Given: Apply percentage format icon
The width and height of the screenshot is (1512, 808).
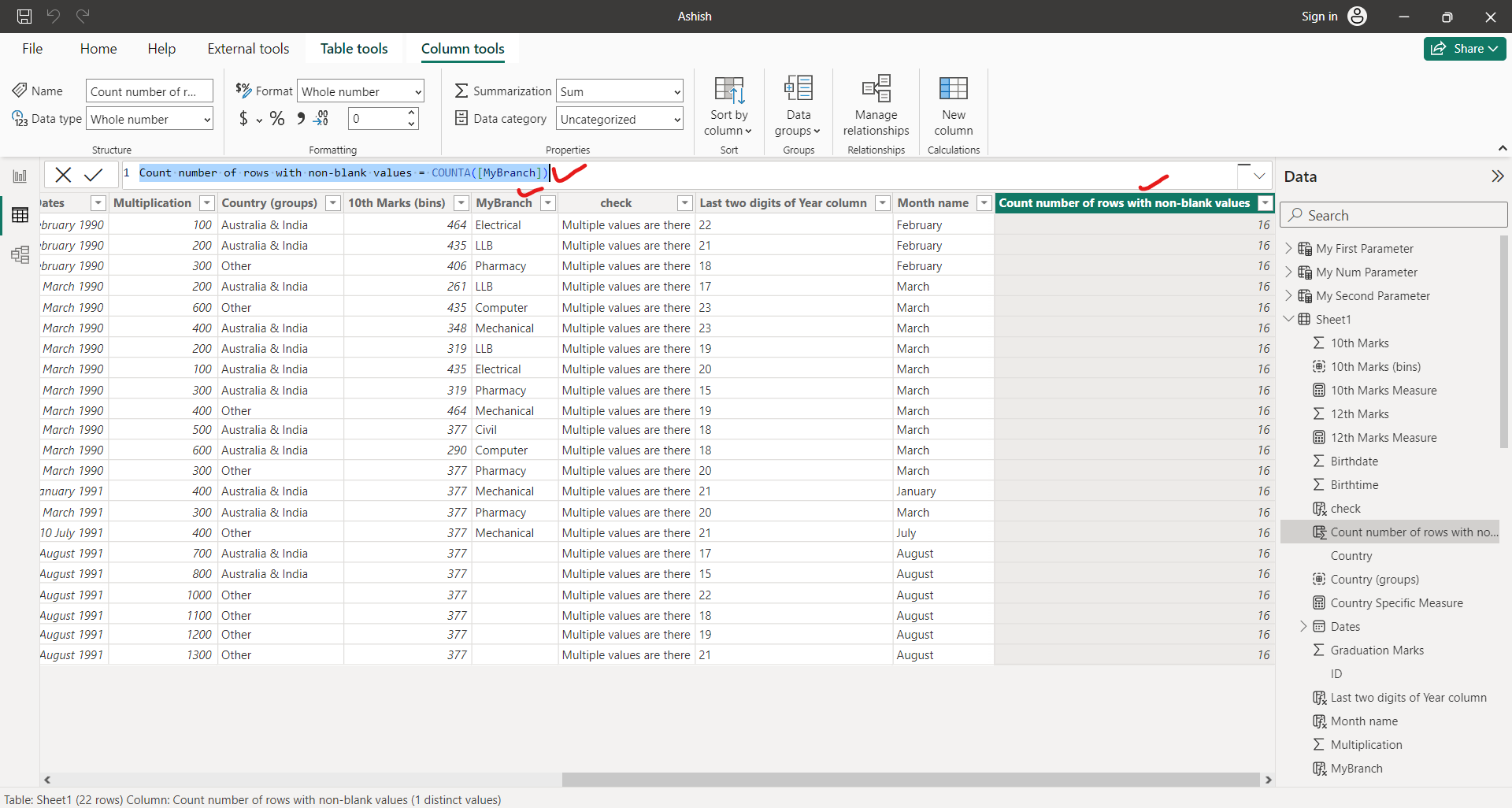Looking at the screenshot, I should pyautogui.click(x=277, y=118).
